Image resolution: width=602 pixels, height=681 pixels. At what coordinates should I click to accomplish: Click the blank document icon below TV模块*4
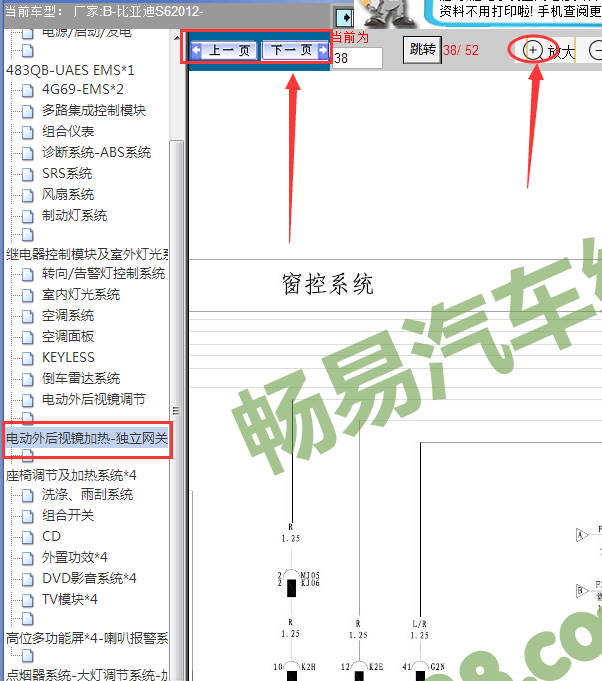click(28, 618)
